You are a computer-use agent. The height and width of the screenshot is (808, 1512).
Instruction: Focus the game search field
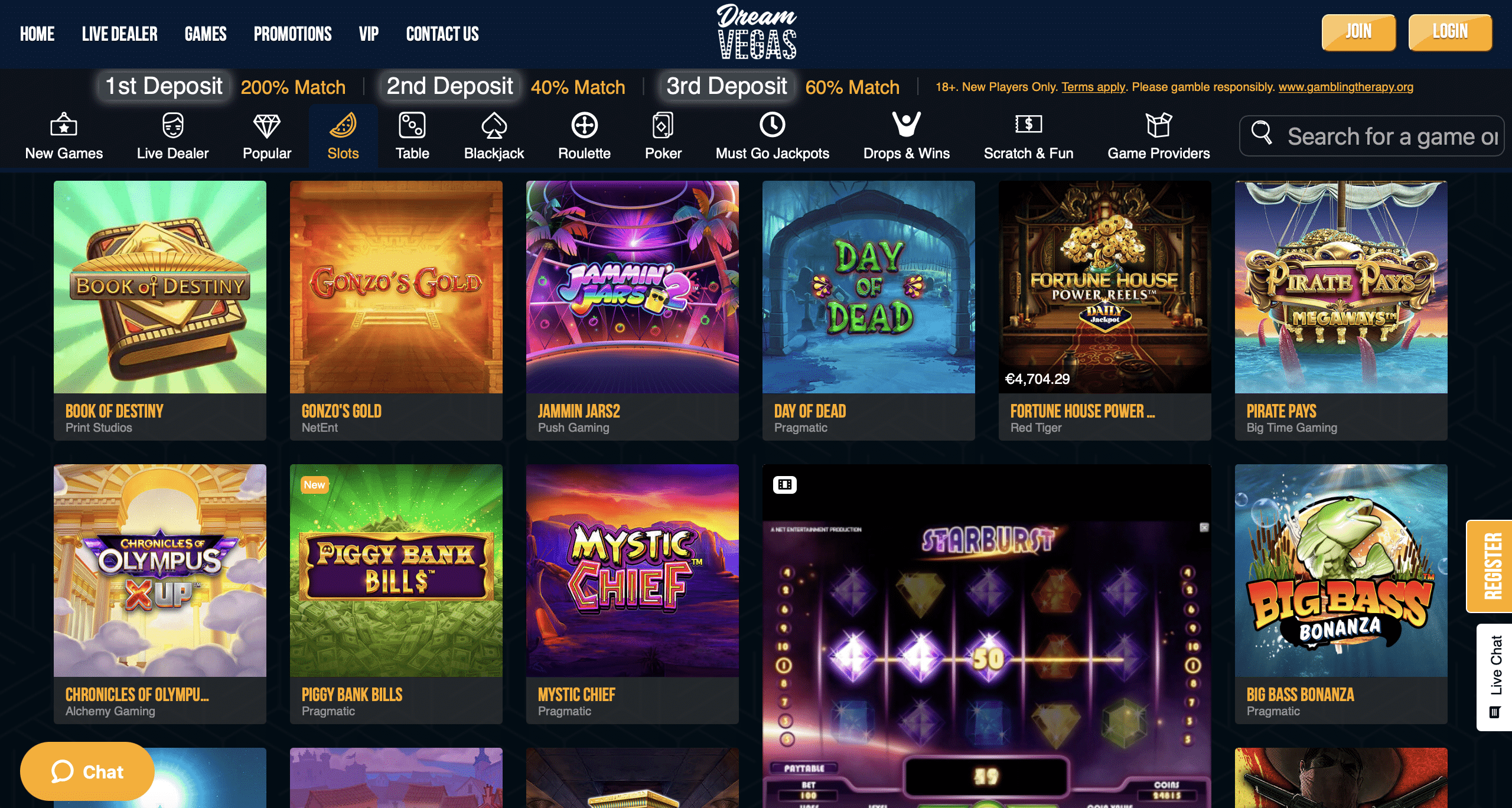coord(1371,136)
